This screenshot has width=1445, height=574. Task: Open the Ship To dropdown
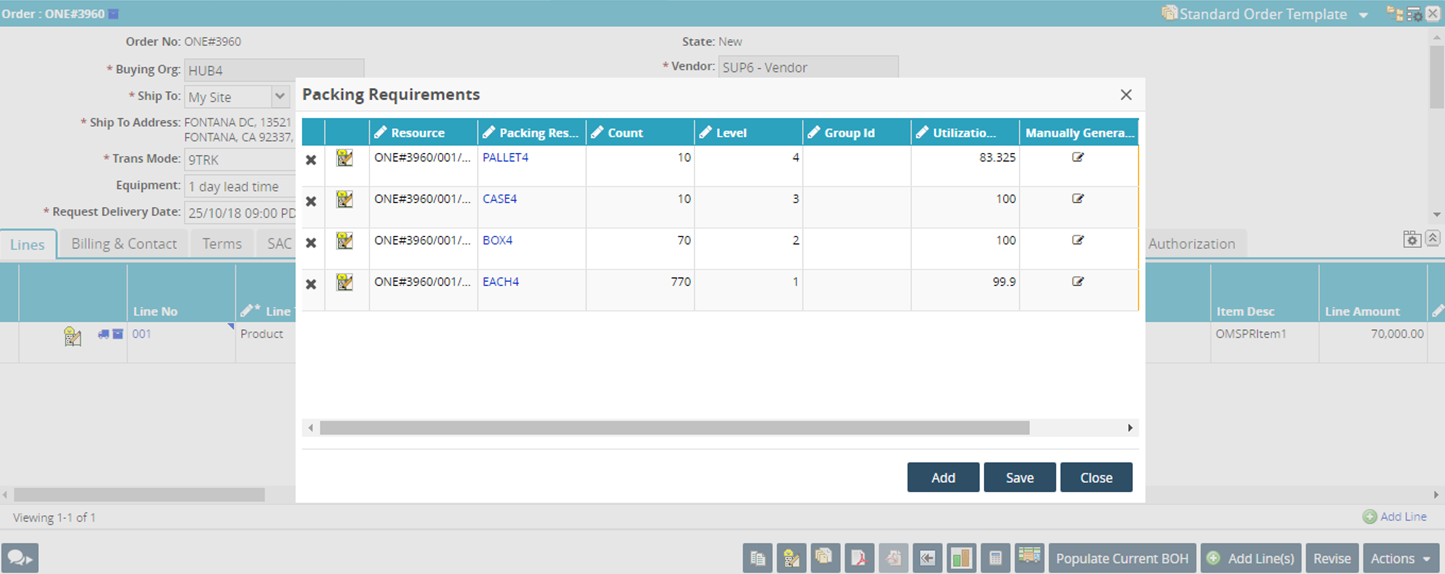(280, 97)
